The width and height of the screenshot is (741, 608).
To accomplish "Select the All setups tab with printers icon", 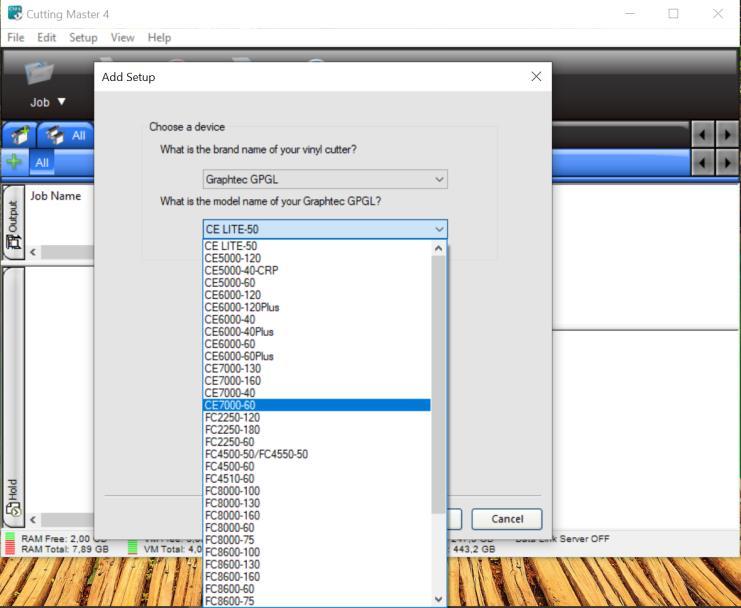I will pos(66,136).
